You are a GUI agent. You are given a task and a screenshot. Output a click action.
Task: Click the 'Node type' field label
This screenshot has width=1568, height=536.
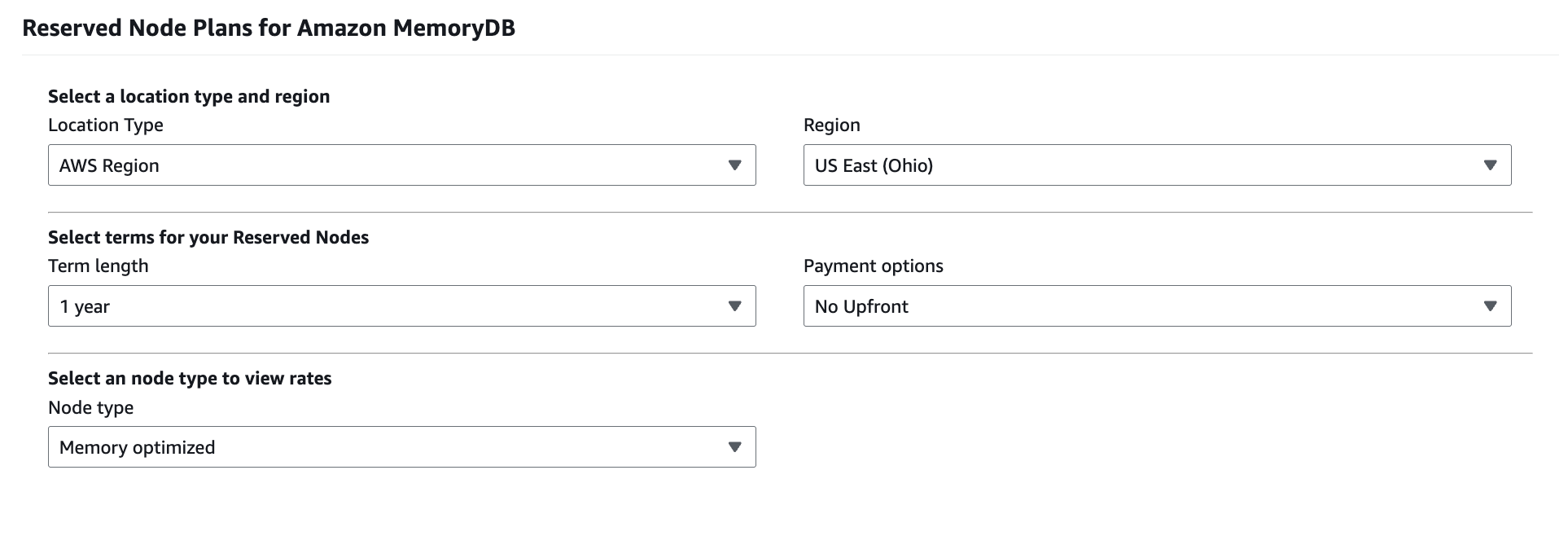pos(91,407)
